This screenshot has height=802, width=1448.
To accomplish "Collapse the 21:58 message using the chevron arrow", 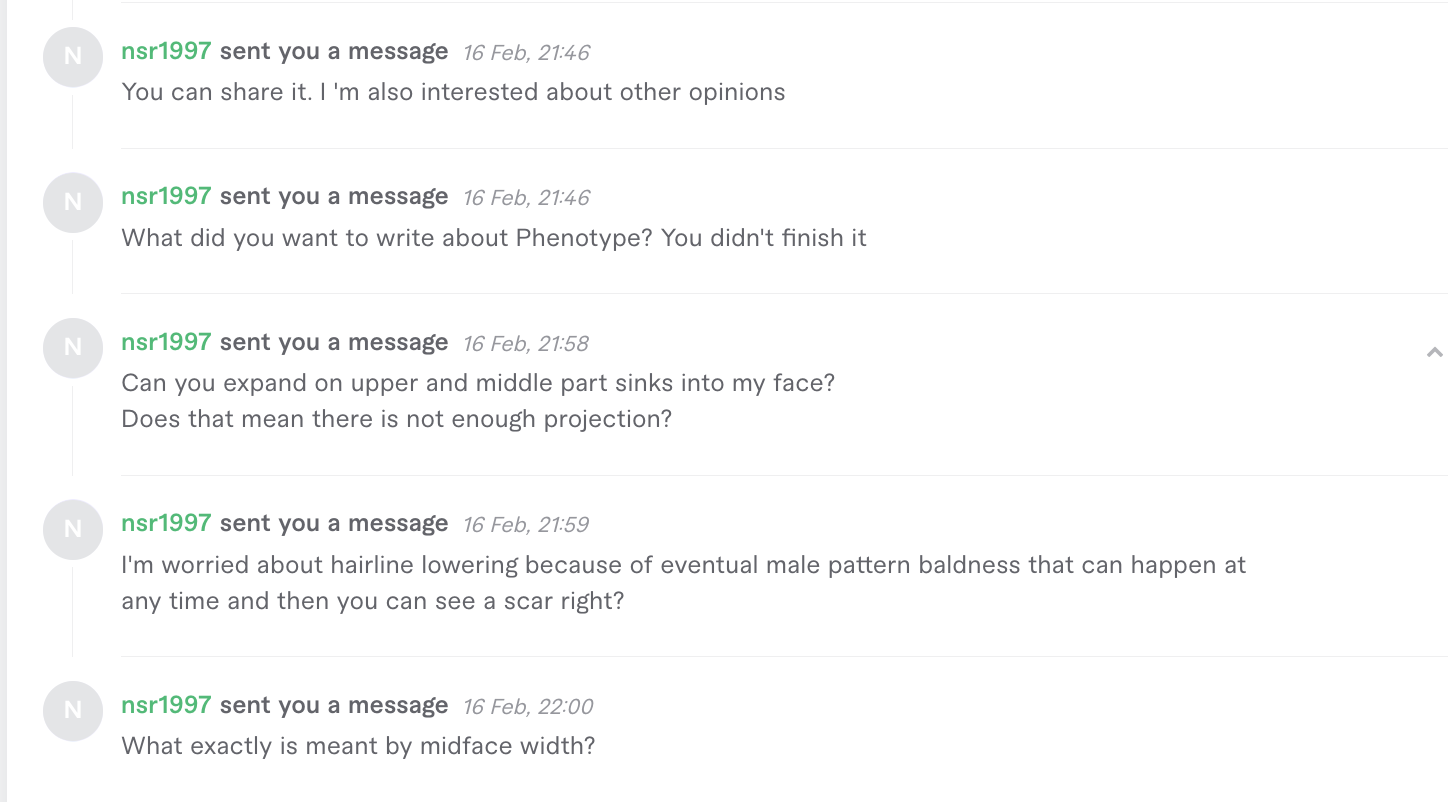I will coord(1435,352).
